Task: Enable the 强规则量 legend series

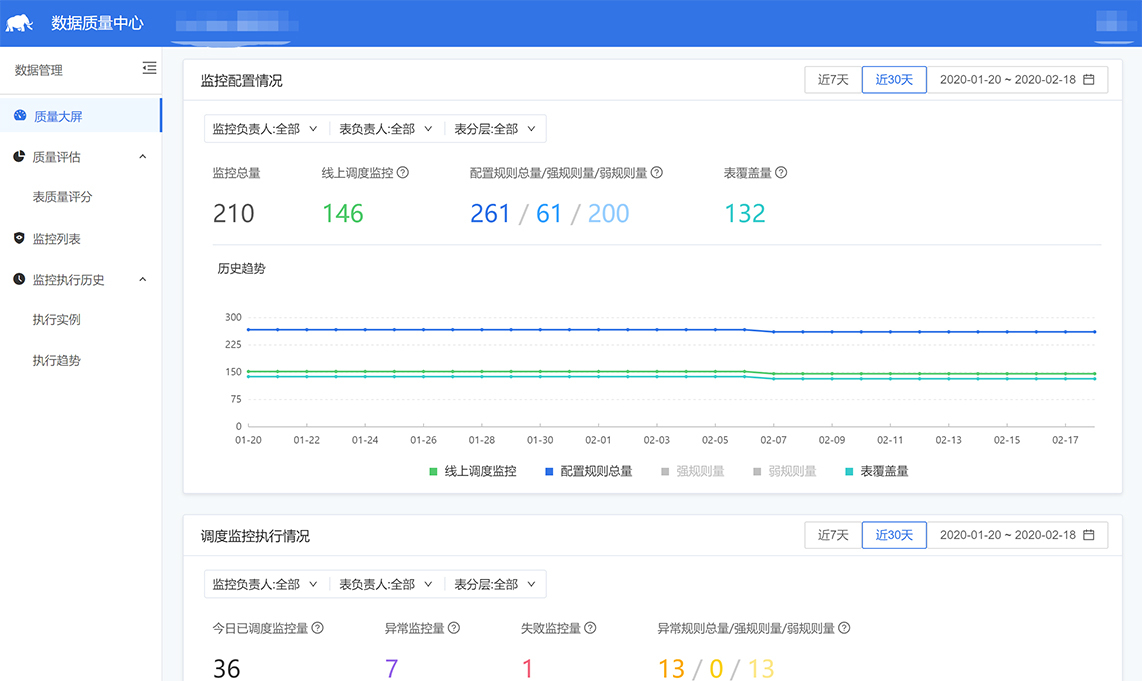Action: [690, 471]
